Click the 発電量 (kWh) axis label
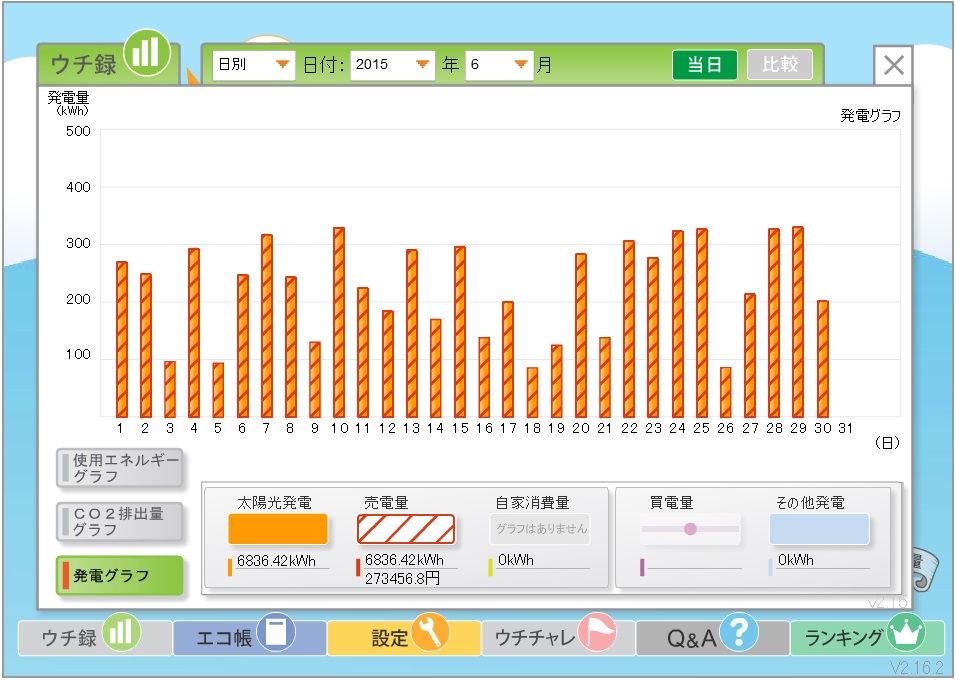This screenshot has width=956, height=680. point(69,103)
